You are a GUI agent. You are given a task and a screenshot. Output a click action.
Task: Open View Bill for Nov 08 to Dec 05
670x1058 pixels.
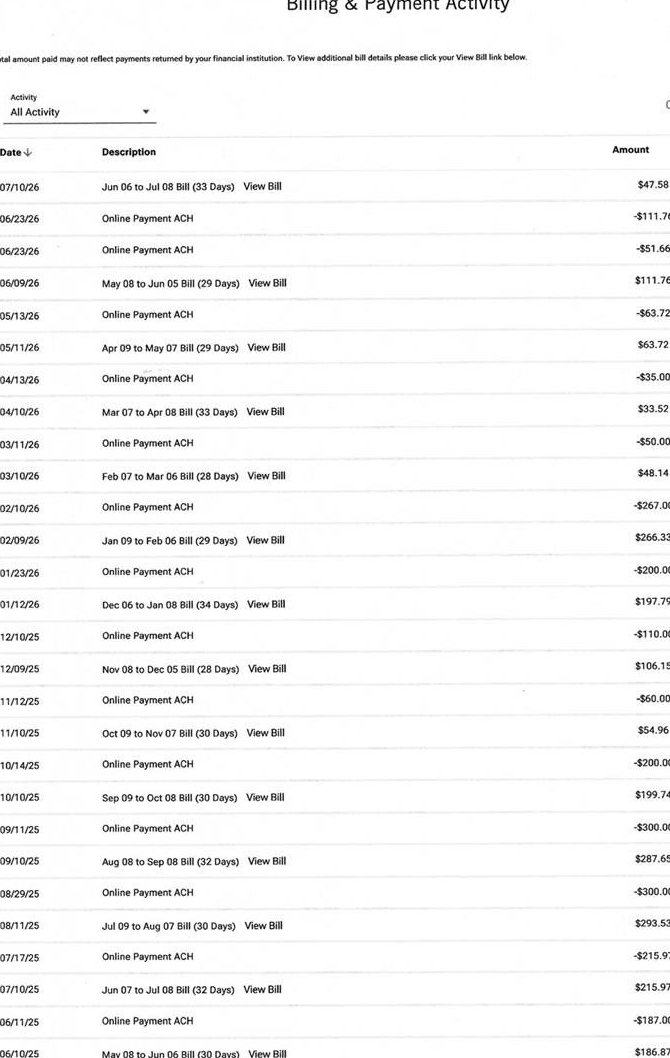click(267, 669)
